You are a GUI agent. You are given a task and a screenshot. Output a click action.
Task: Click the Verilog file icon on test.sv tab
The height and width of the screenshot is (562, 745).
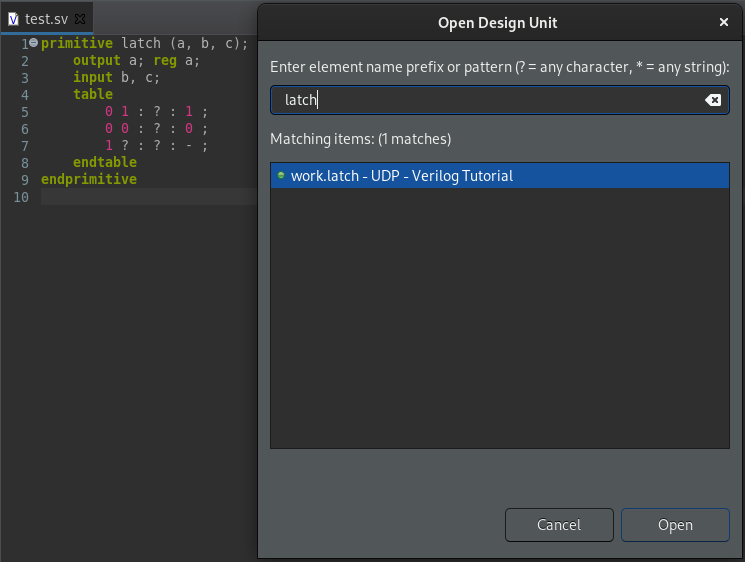13,19
